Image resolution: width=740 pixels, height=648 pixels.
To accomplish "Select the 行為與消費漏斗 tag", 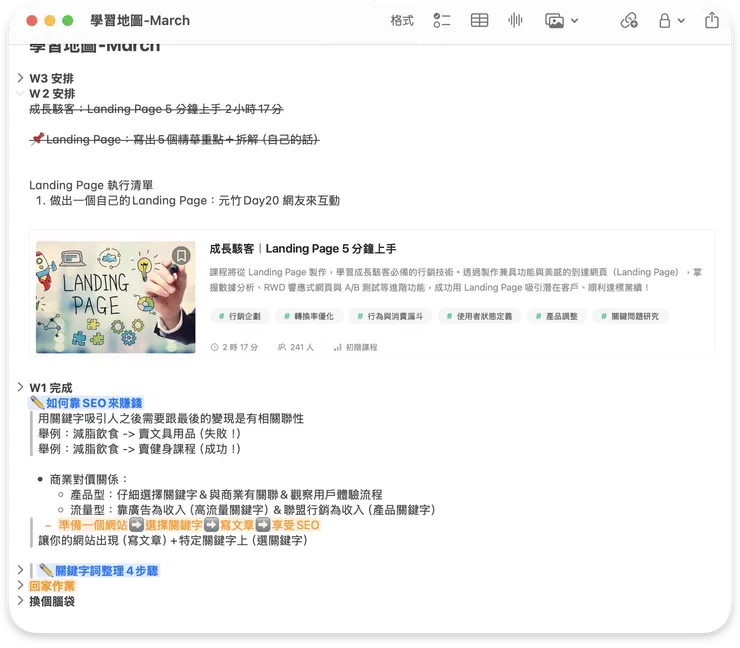I will pyautogui.click(x=390, y=316).
